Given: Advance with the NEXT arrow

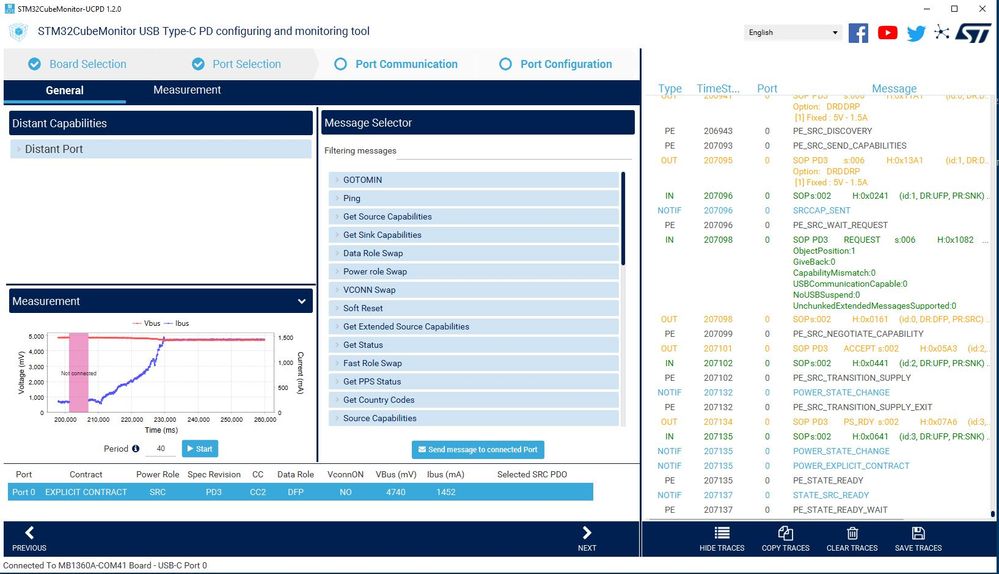Looking at the screenshot, I should 587,538.
